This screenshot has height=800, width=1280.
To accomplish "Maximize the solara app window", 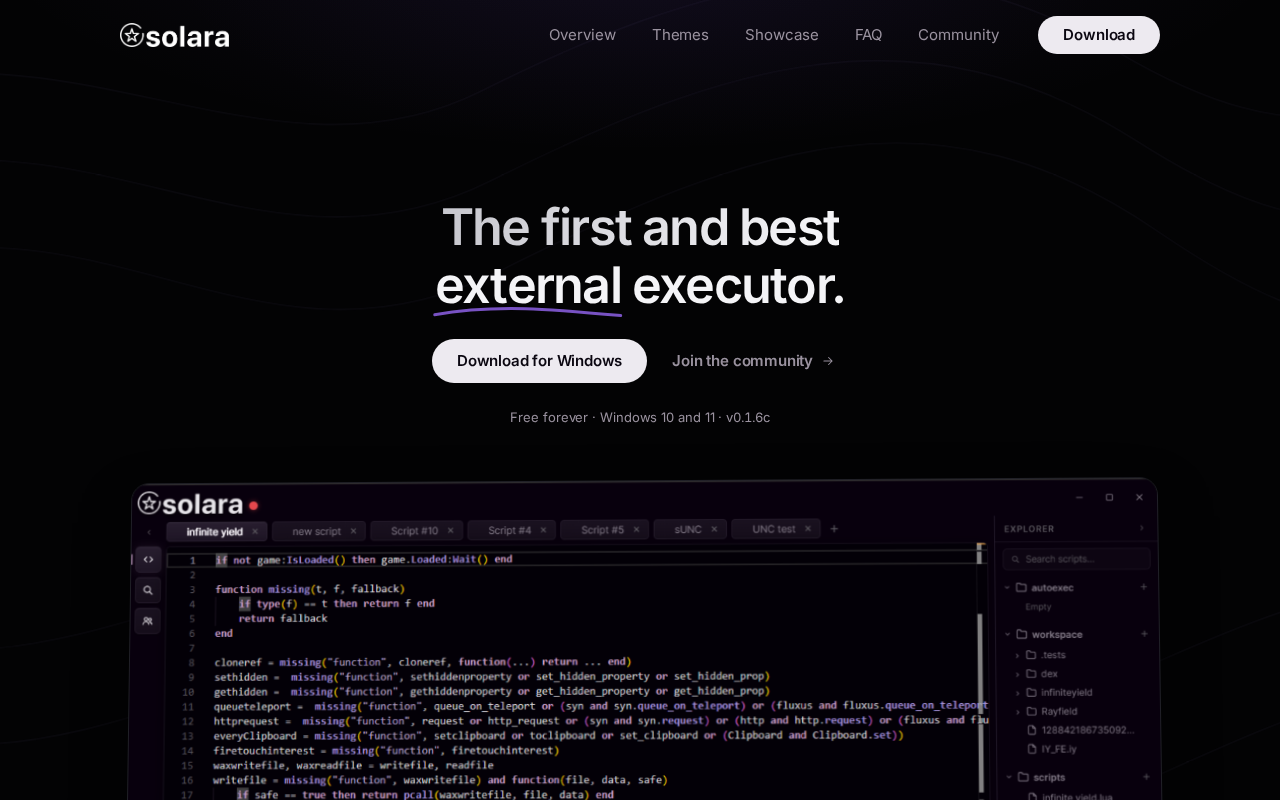I will pyautogui.click(x=1109, y=497).
